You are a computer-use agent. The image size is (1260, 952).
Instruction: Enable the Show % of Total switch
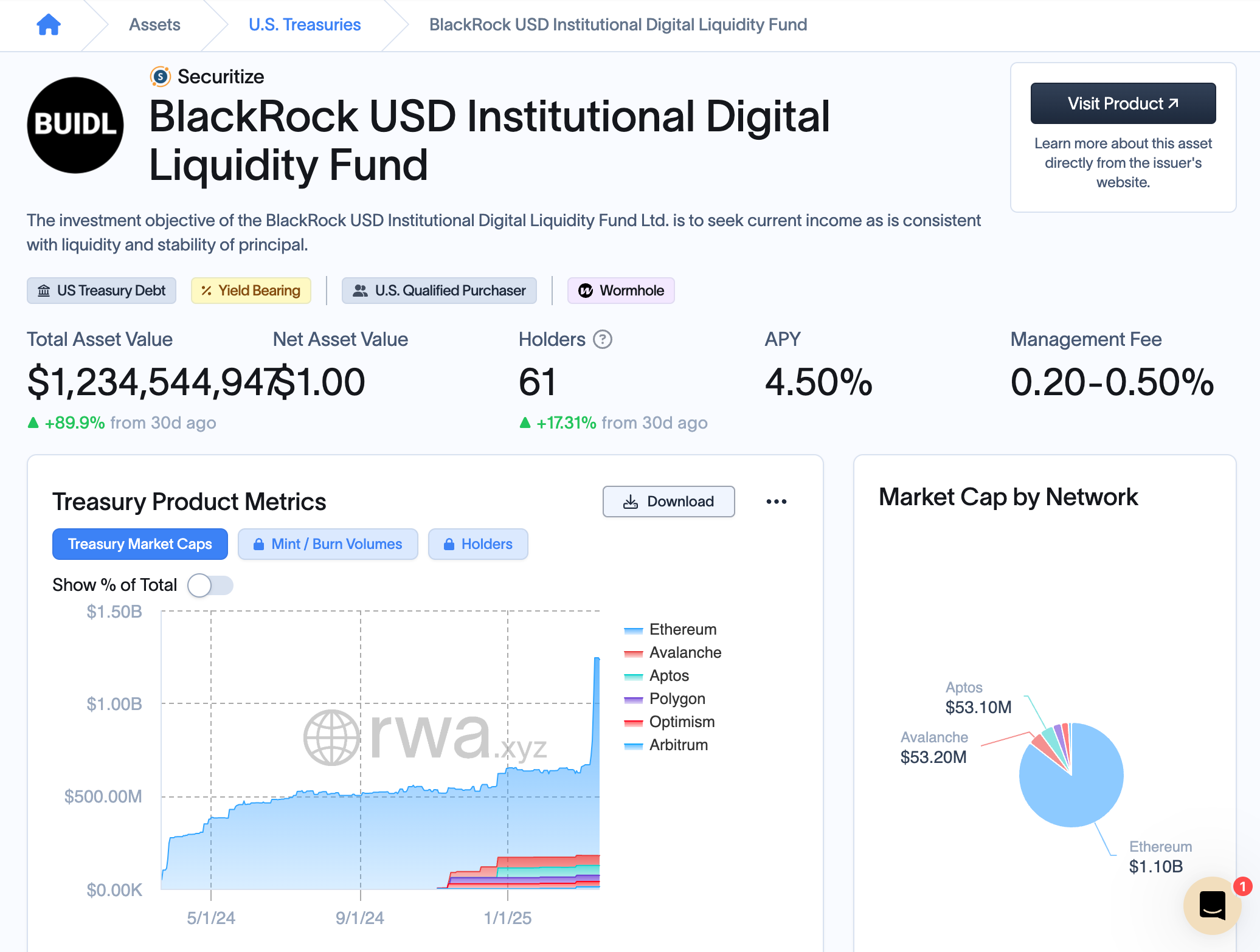pyautogui.click(x=210, y=585)
